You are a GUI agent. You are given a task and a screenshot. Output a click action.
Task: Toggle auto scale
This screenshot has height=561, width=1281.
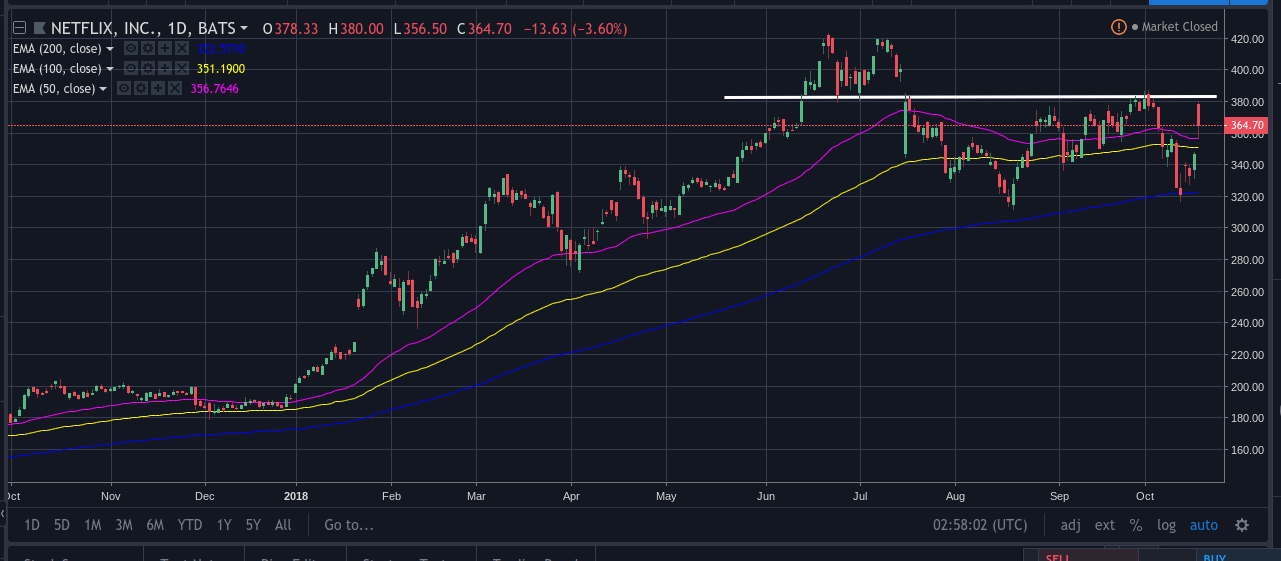tap(1204, 525)
